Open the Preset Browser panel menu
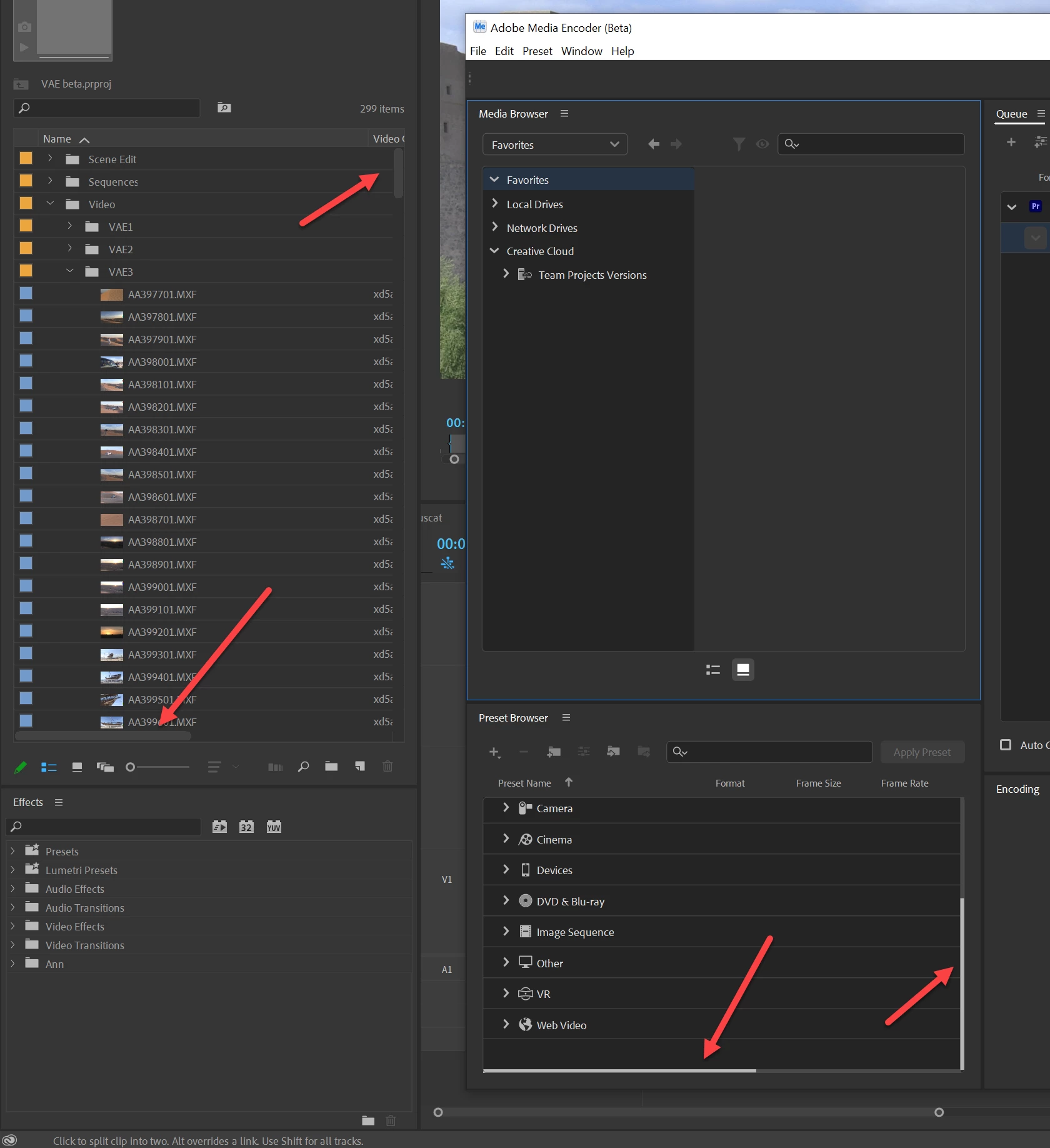 (566, 718)
